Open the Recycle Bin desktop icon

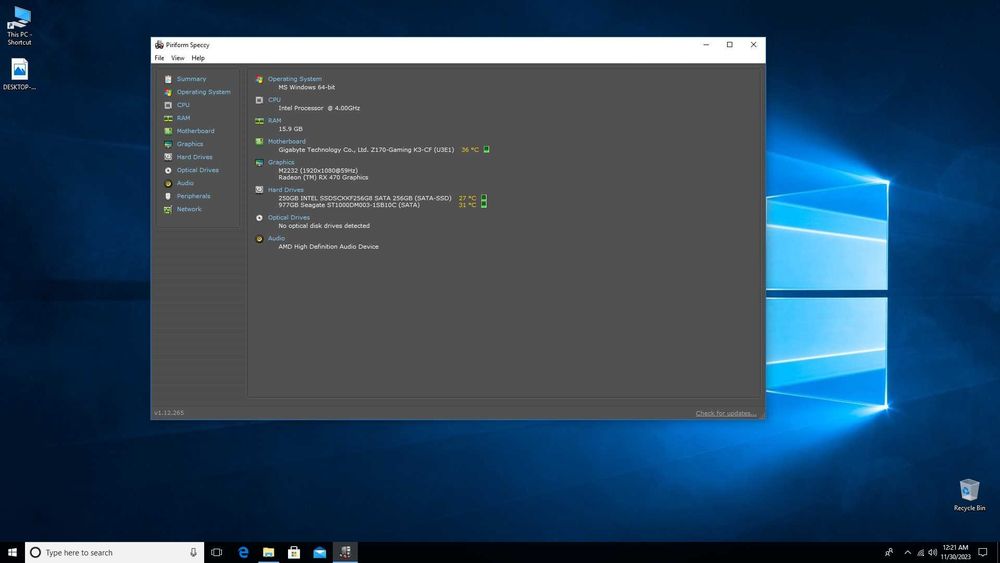(x=969, y=495)
